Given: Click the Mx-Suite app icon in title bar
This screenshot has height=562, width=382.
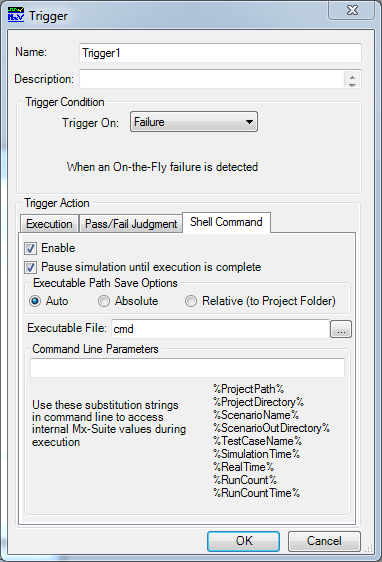Looking at the screenshot, I should (16, 15).
